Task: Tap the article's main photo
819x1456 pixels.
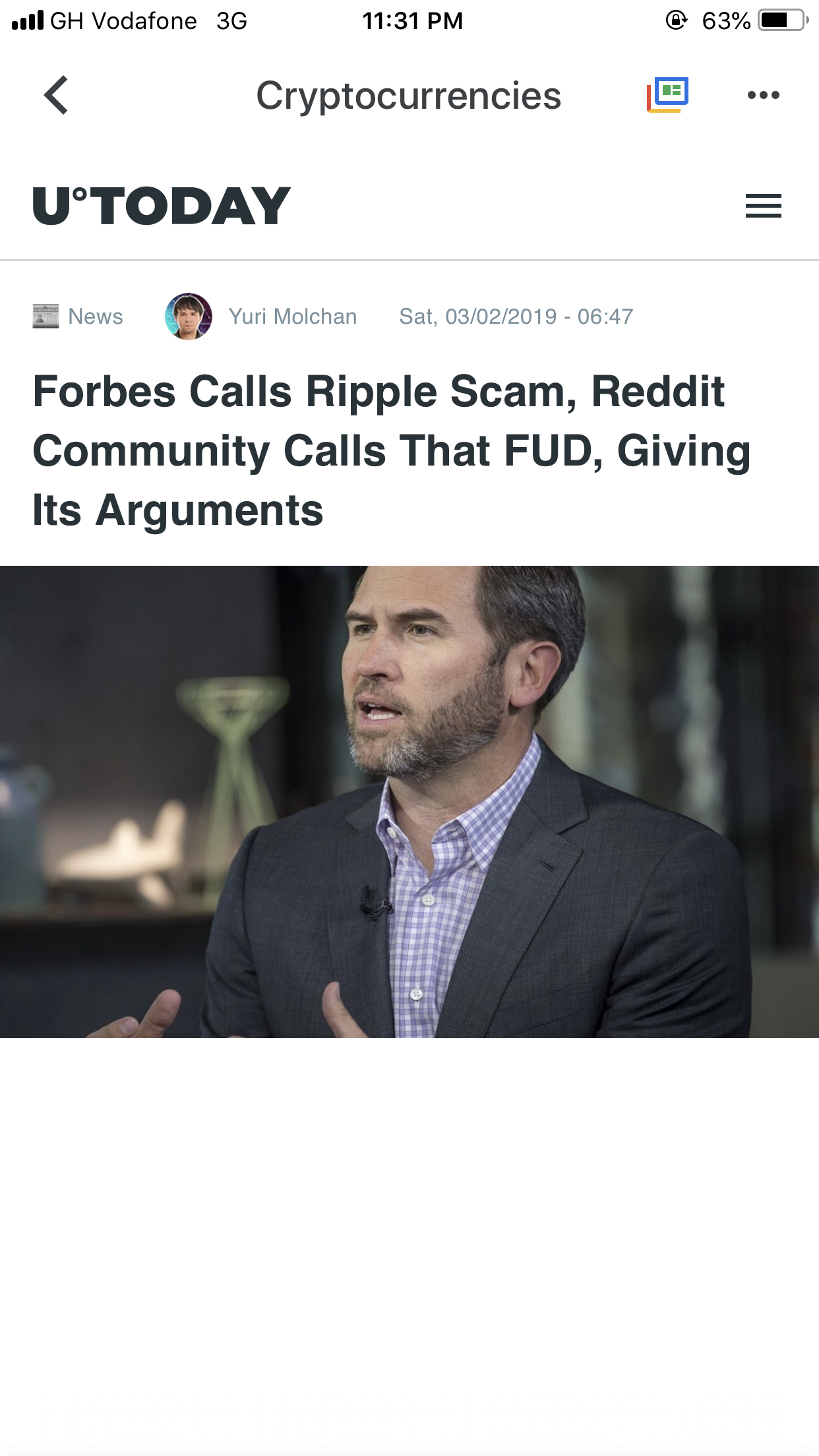Action: pyautogui.click(x=409, y=802)
